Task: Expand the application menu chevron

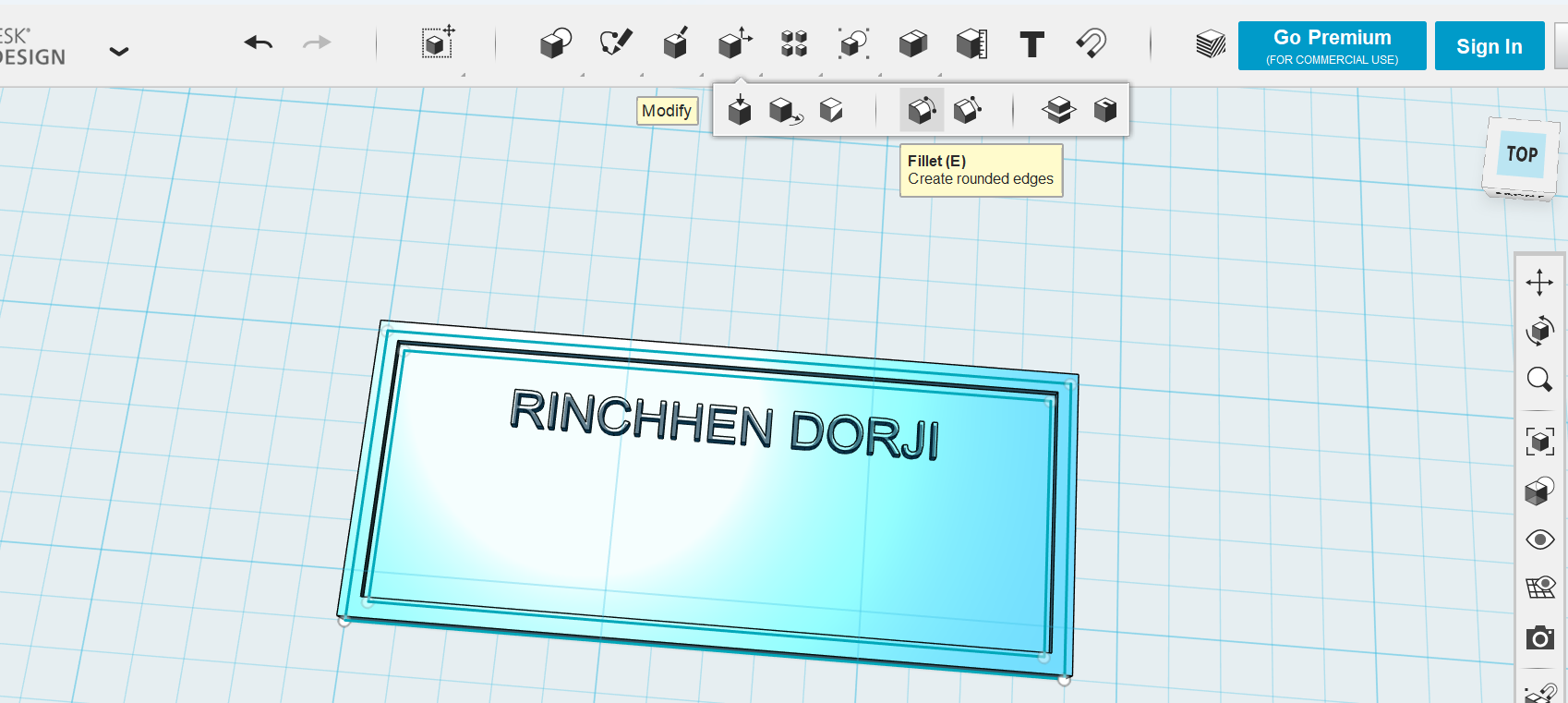Action: coord(119,51)
